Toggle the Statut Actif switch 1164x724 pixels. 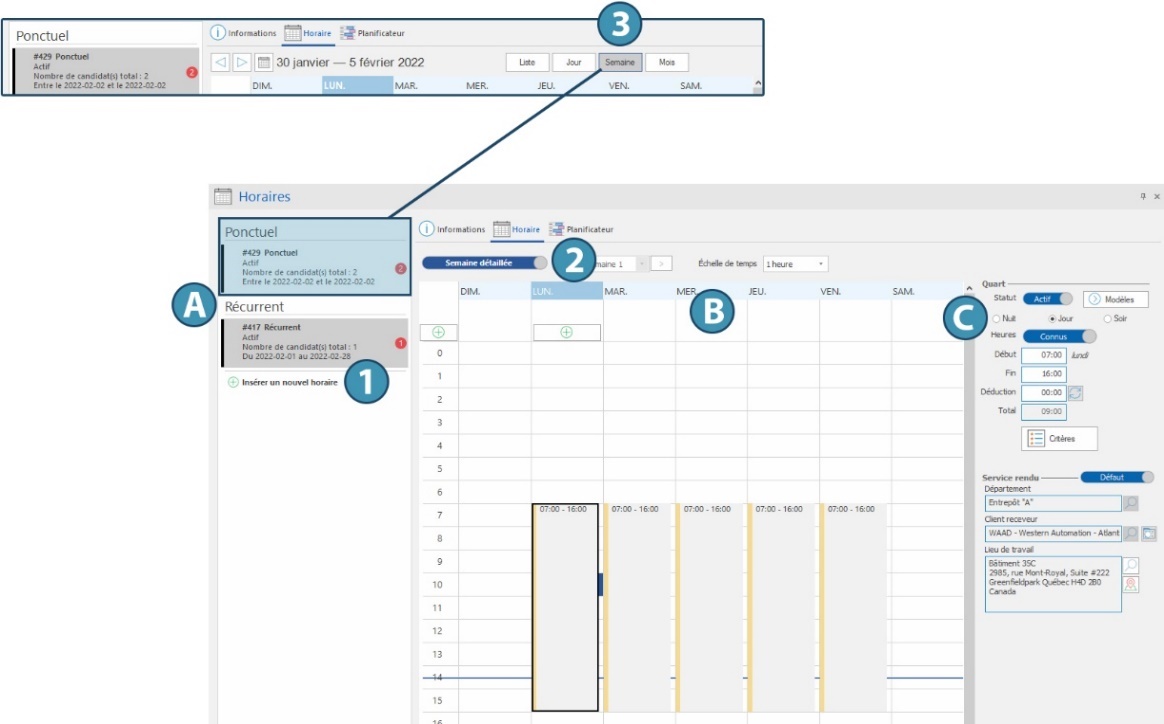click(1047, 299)
